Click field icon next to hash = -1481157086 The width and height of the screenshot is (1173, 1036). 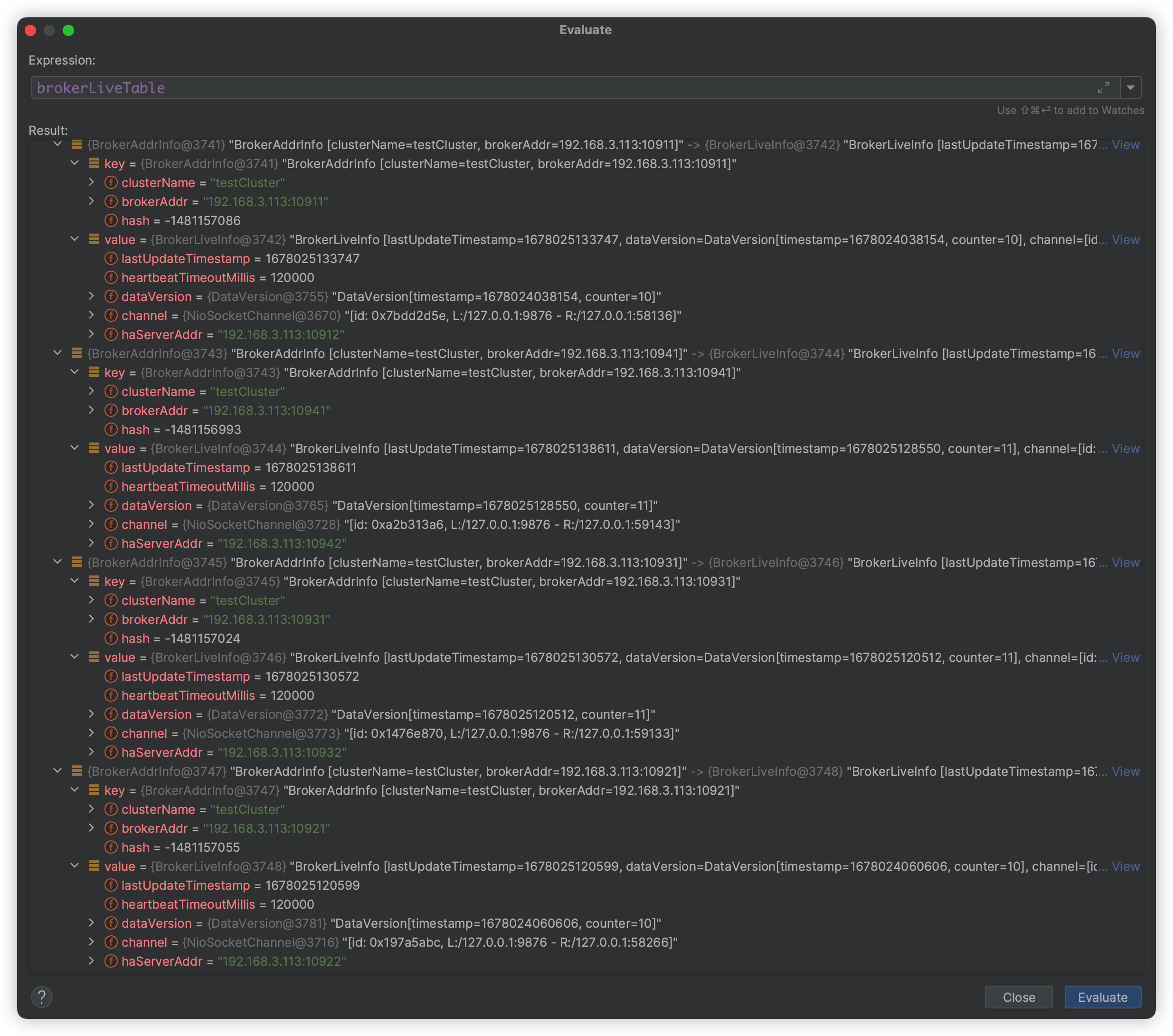(111, 220)
